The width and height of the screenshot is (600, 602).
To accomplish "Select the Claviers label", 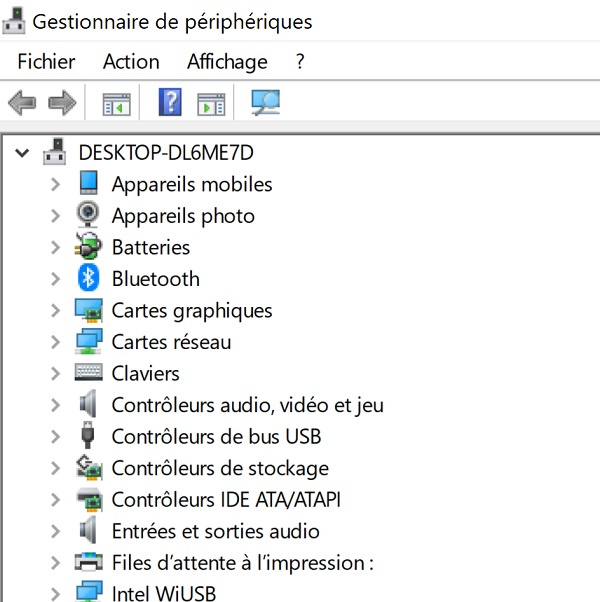I will pos(145,374).
